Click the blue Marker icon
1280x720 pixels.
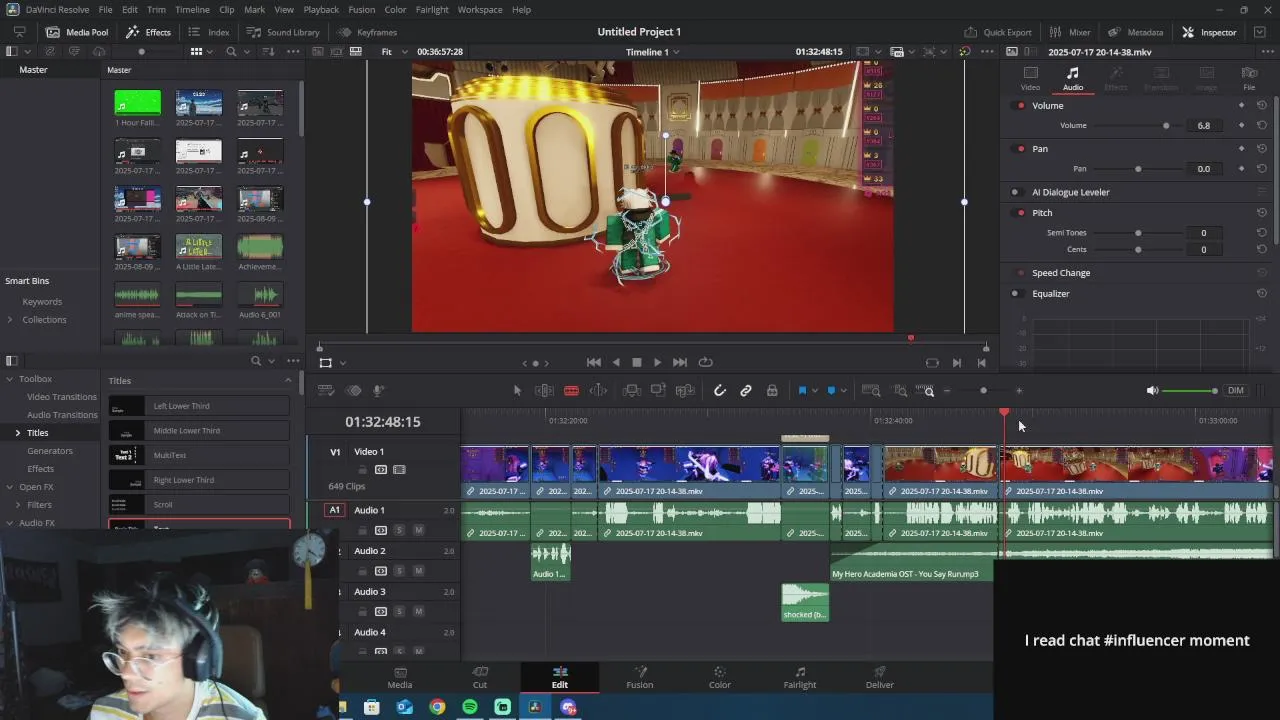[x=831, y=391]
